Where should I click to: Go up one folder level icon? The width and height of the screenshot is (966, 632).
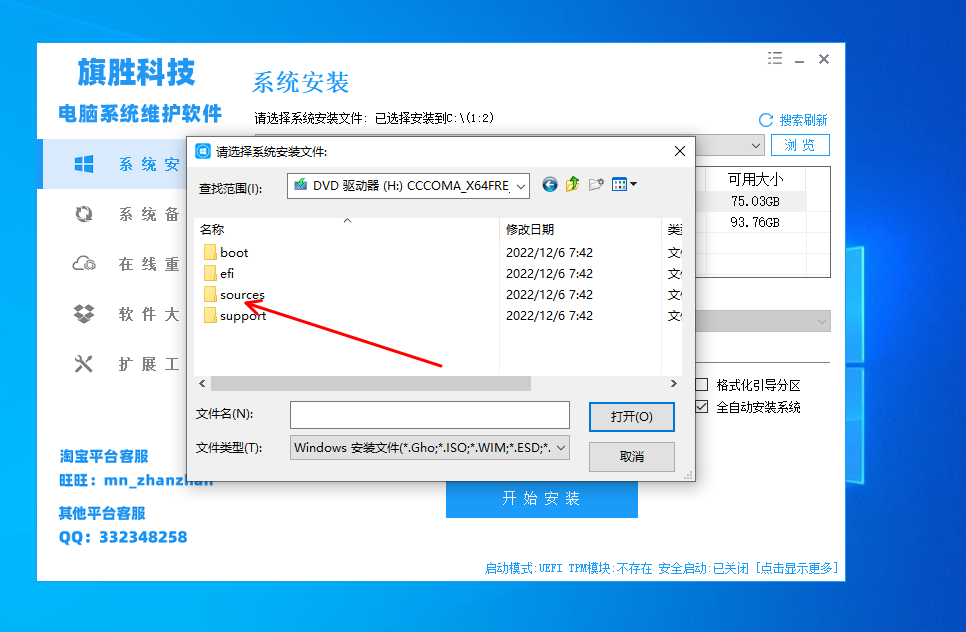pos(572,185)
